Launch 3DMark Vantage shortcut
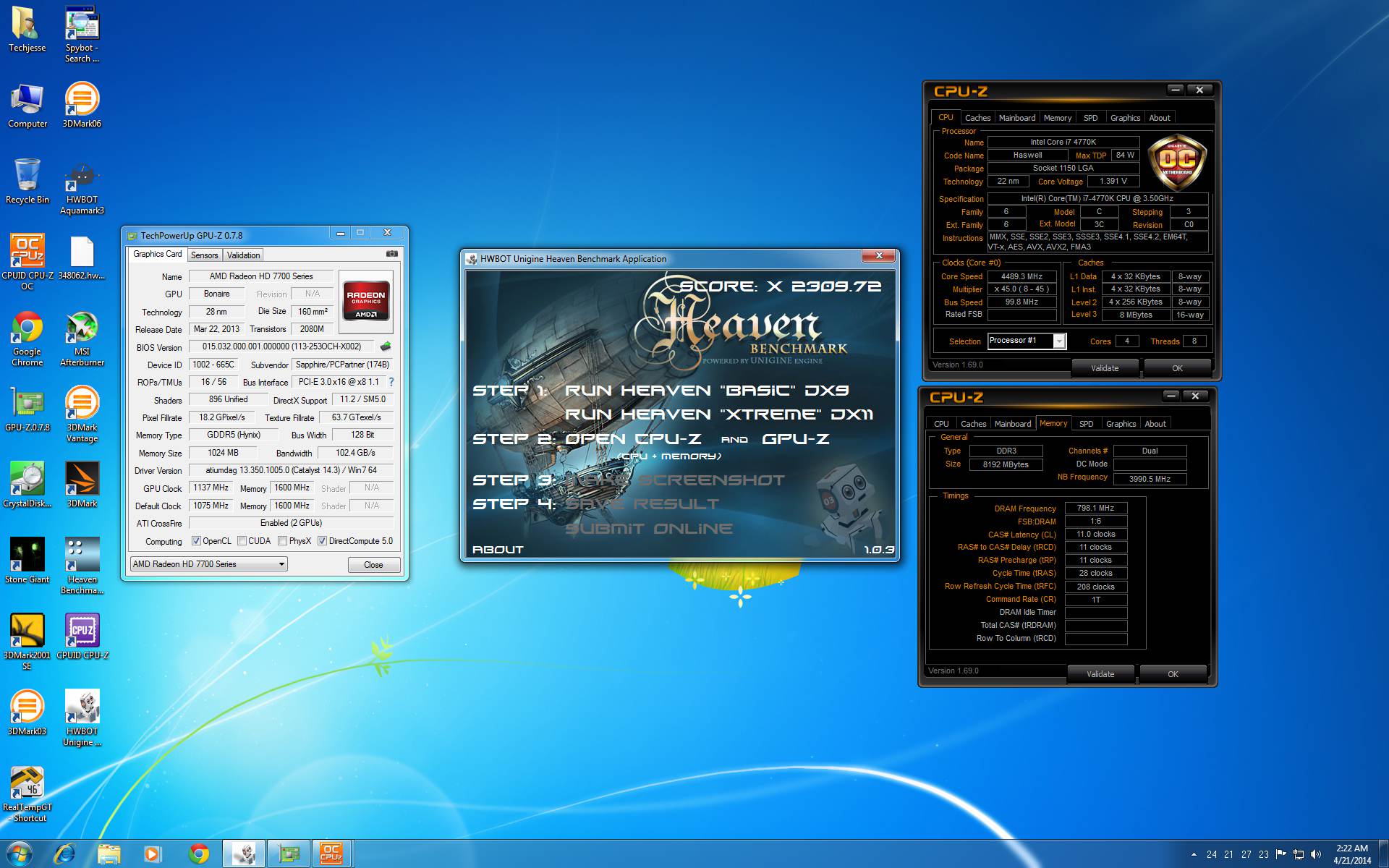Viewport: 1389px width, 868px height. (82, 414)
